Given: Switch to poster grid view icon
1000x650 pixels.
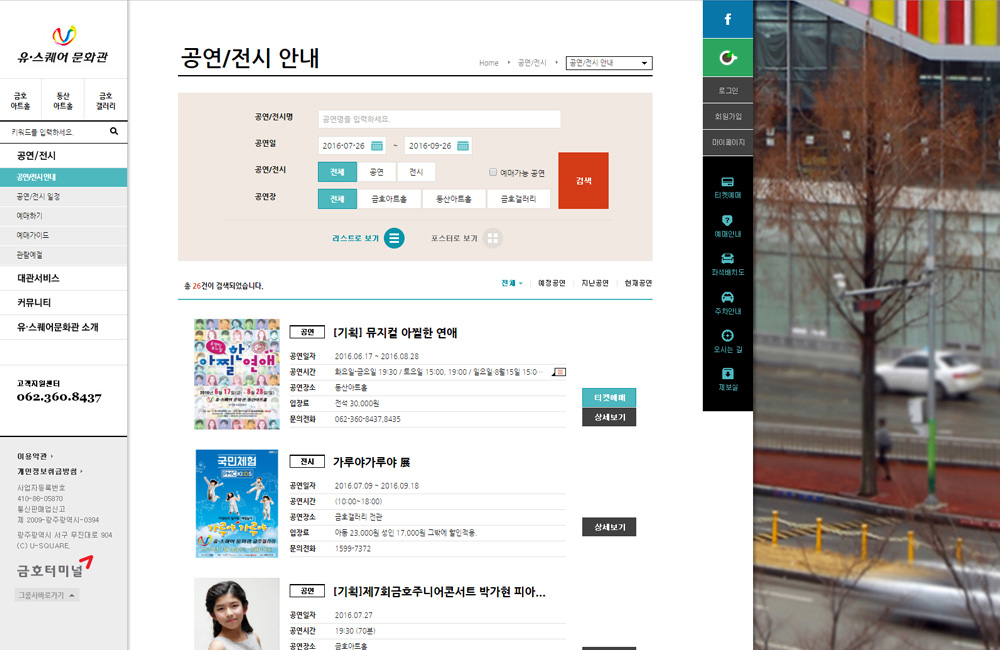Looking at the screenshot, I should [492, 239].
